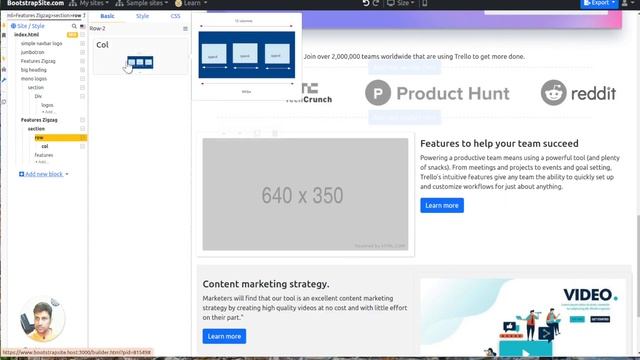Click Learn more under Content marketing strategy

pyautogui.click(x=224, y=336)
